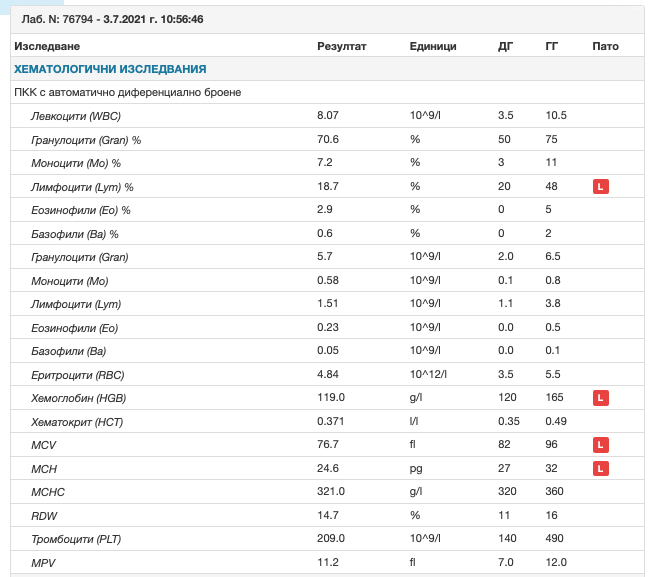This screenshot has width=653, height=577.
Task: Click the Левкоцити (WBC) test name
Action: pyautogui.click(x=76, y=115)
